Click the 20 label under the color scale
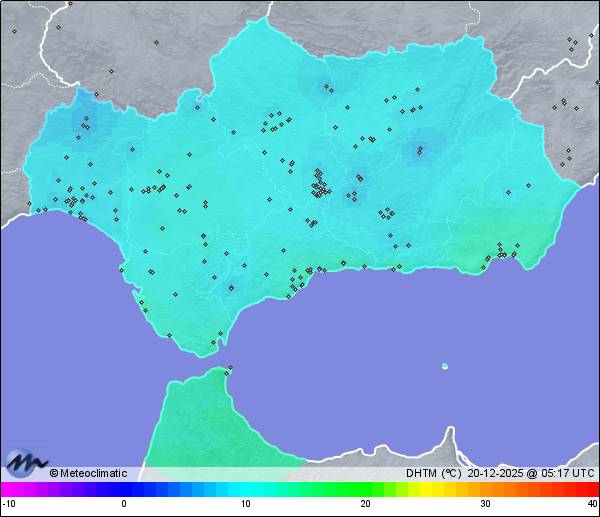This screenshot has width=600, height=517. pyautogui.click(x=366, y=504)
